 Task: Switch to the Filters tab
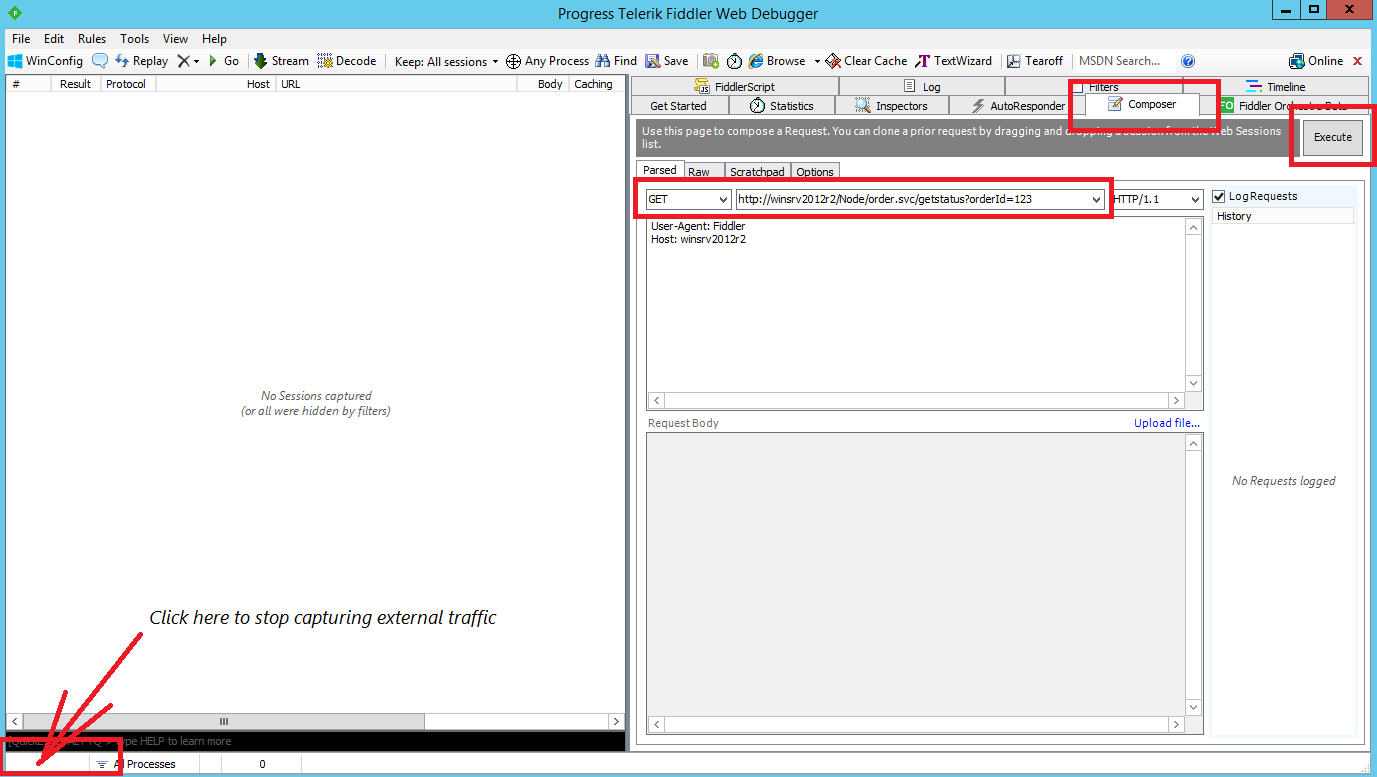pyautogui.click(x=1095, y=87)
